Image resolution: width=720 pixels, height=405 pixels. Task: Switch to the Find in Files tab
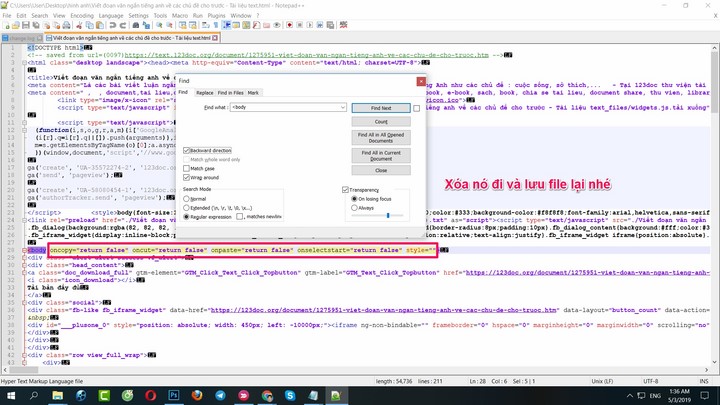230,92
